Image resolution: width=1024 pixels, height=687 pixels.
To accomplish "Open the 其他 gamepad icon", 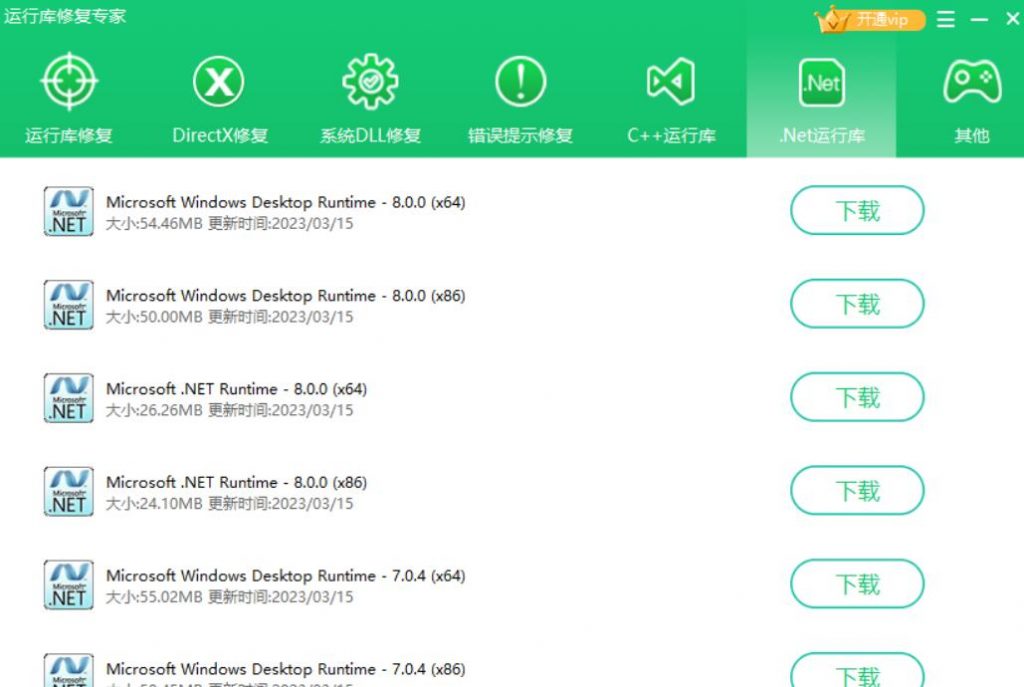I will point(972,82).
